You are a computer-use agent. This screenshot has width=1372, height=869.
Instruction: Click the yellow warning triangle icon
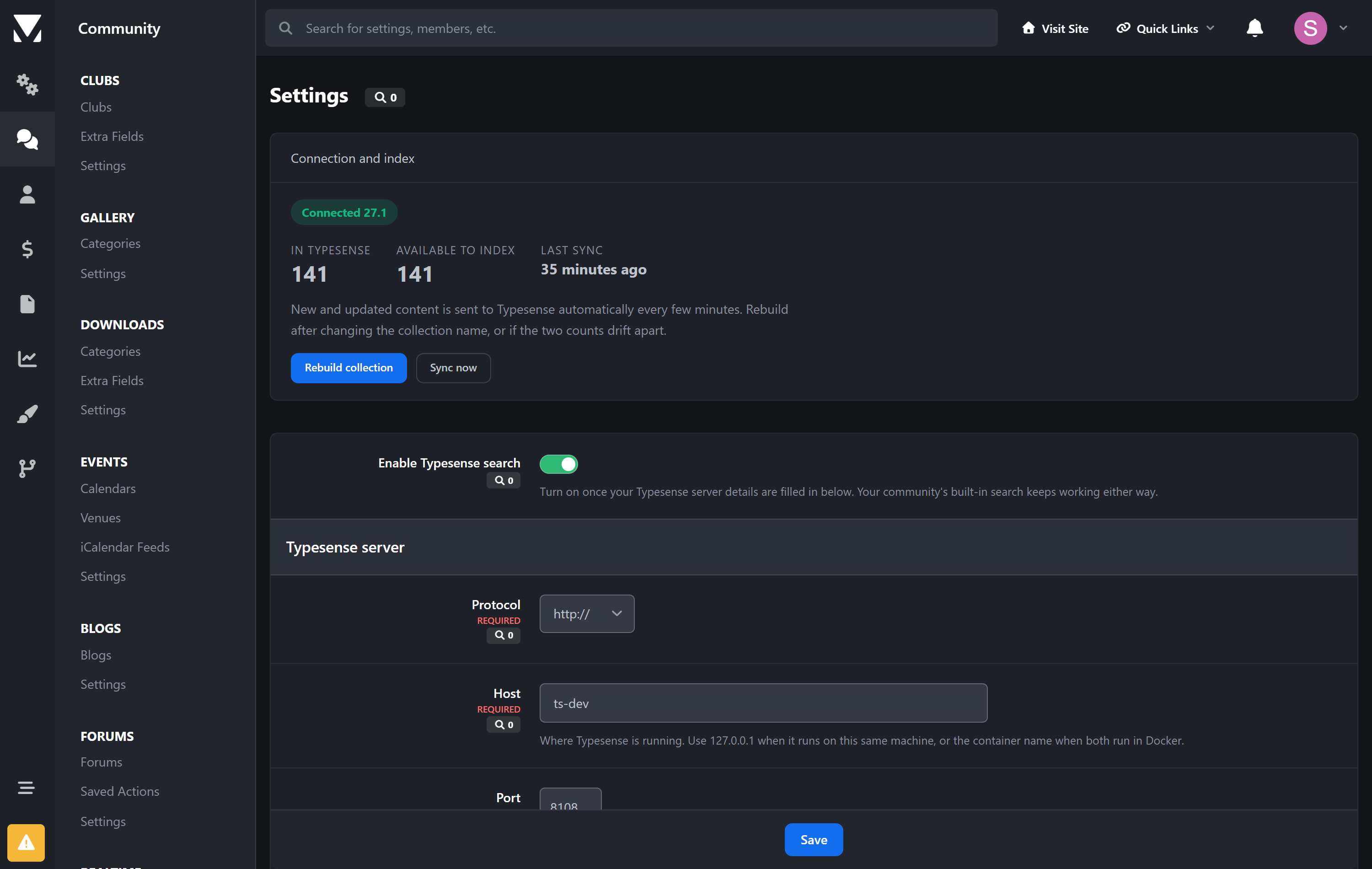(x=26, y=842)
